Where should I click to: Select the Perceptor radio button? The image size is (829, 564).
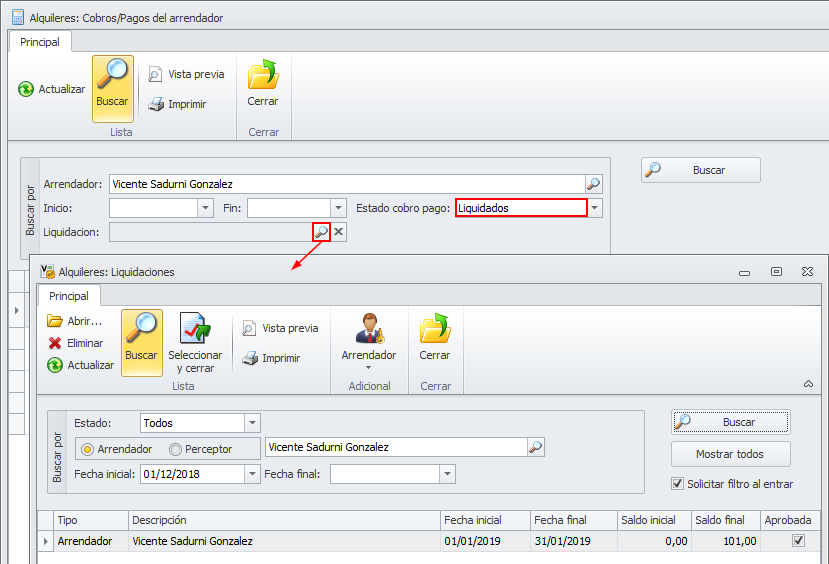pos(175,449)
